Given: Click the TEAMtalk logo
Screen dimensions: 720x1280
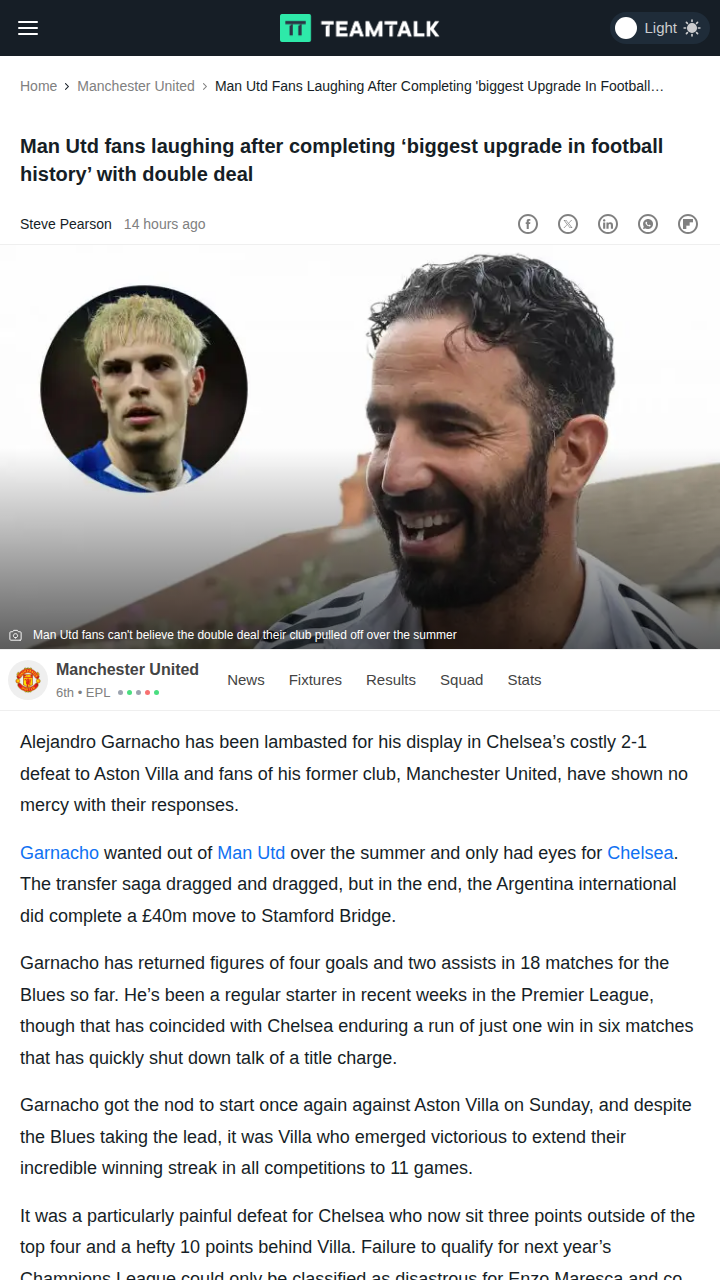Looking at the screenshot, I should [360, 28].
